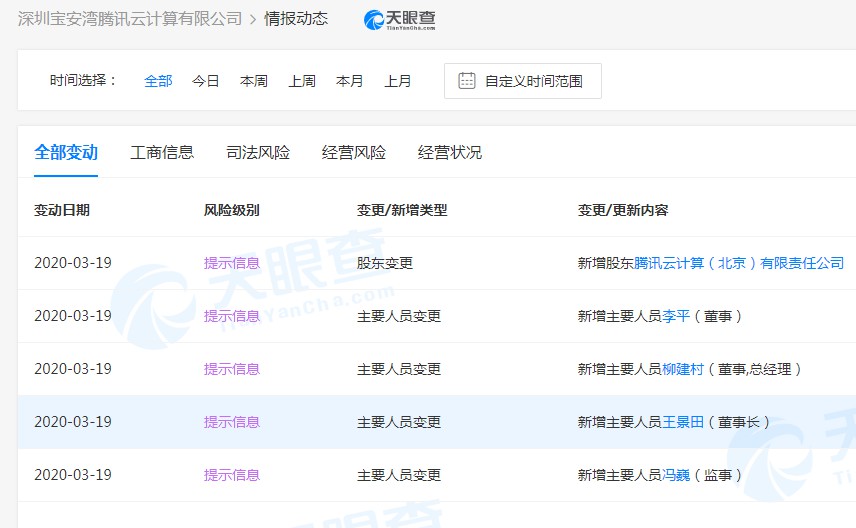
Task: Click 提示信息 in the 李平 row
Action: click(x=232, y=316)
